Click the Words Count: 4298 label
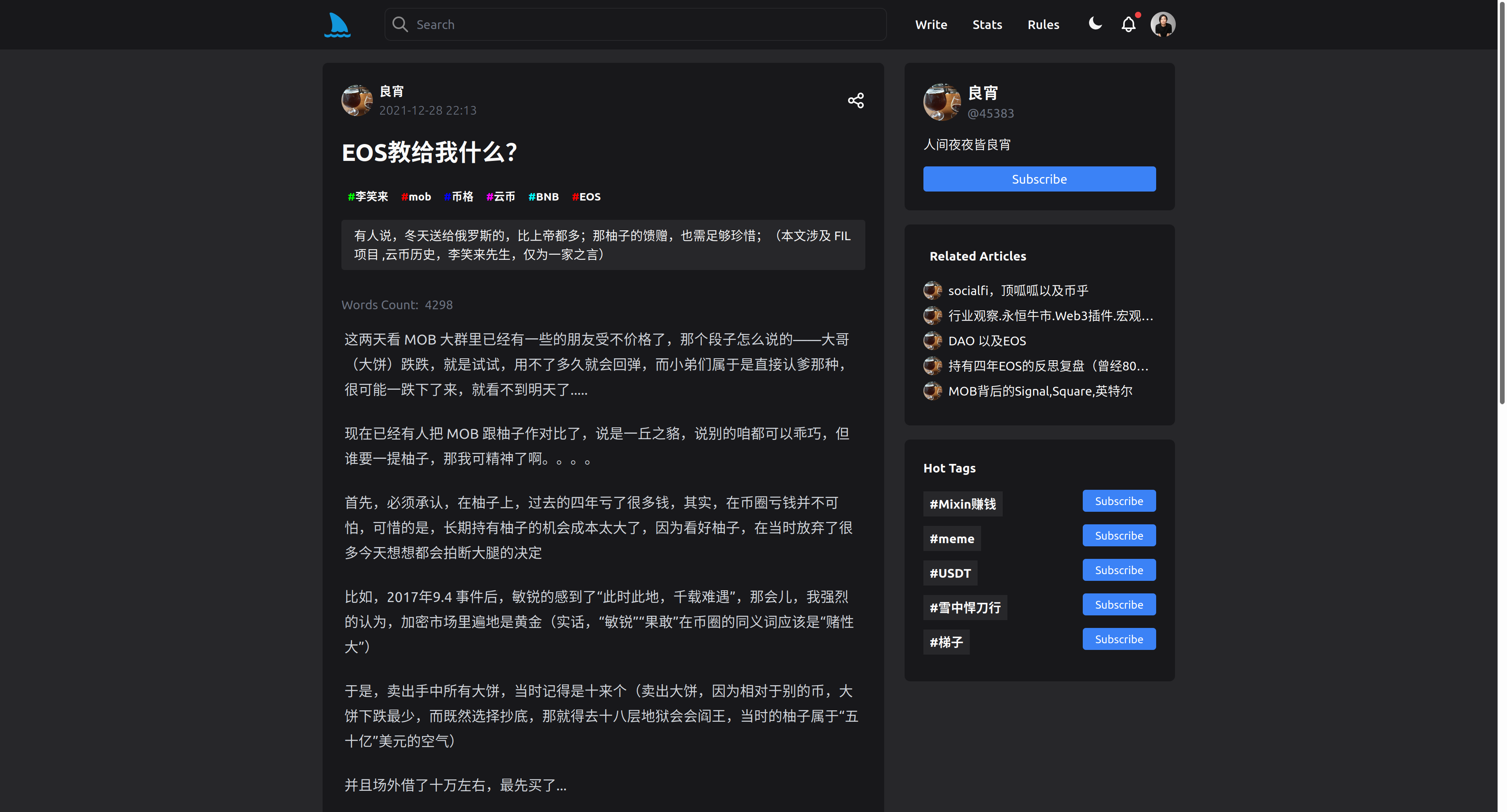1507x812 pixels. tap(397, 305)
